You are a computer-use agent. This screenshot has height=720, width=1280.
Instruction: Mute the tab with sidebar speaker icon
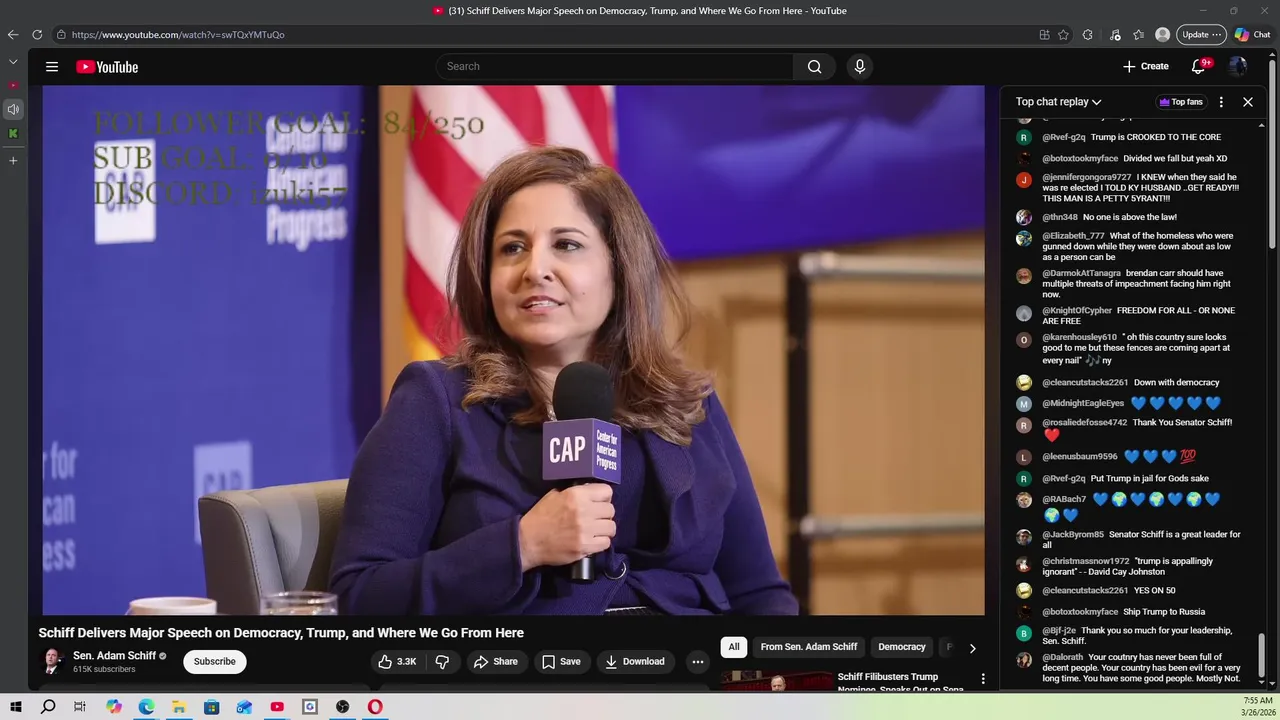13,109
